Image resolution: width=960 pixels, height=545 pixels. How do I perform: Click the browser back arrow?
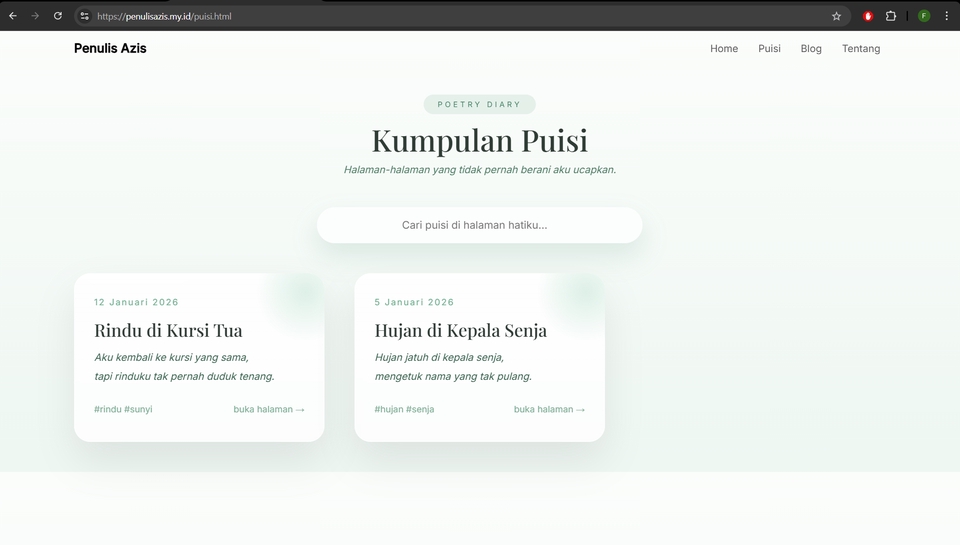tap(13, 16)
